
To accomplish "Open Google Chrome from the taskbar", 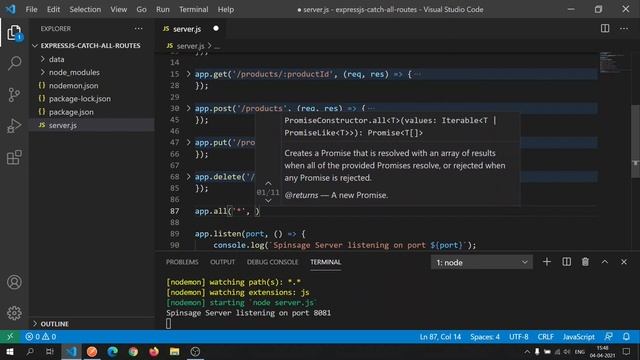I will pyautogui.click(x=133, y=351).
